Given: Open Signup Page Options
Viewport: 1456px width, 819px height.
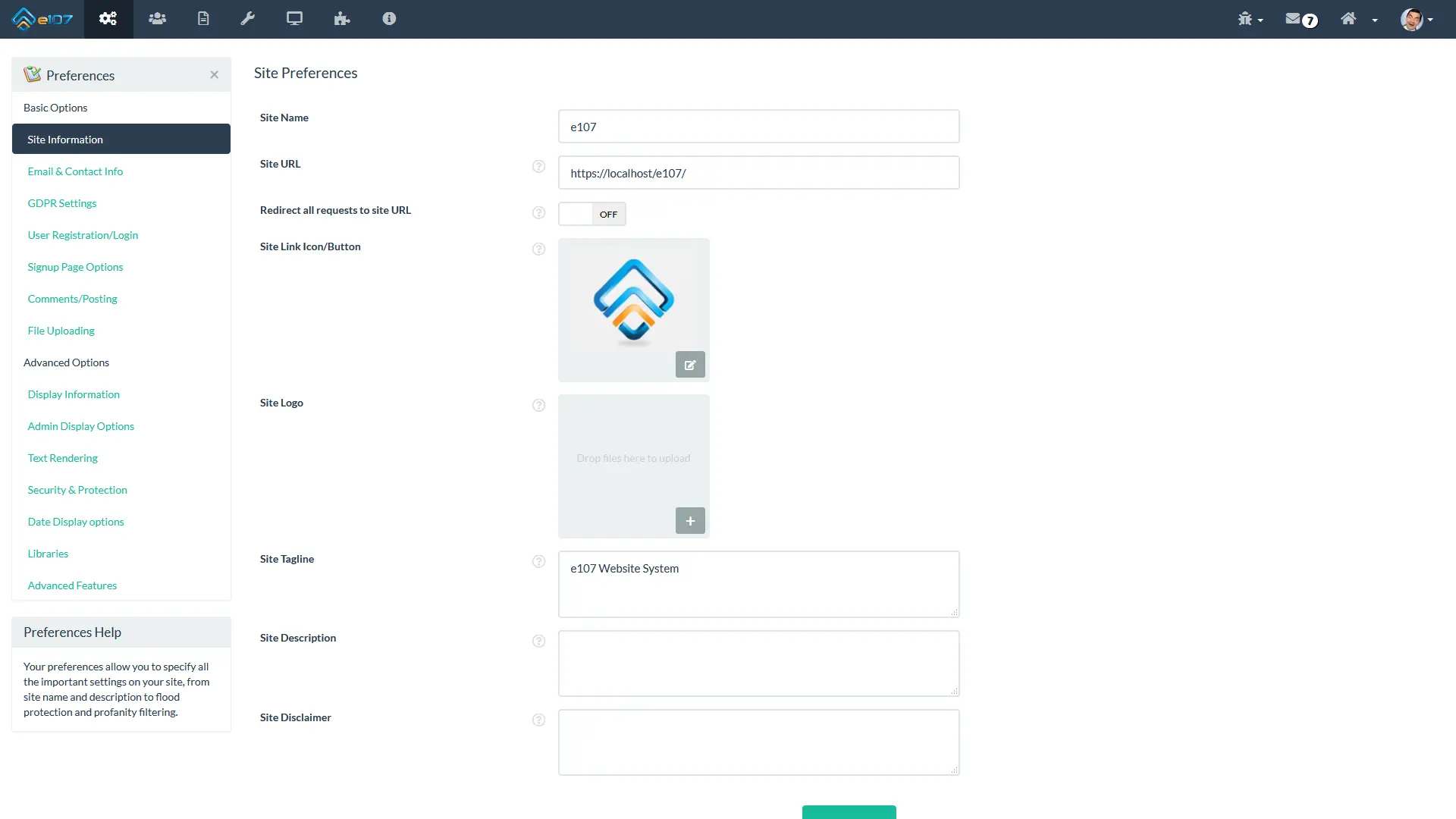Looking at the screenshot, I should (75, 267).
